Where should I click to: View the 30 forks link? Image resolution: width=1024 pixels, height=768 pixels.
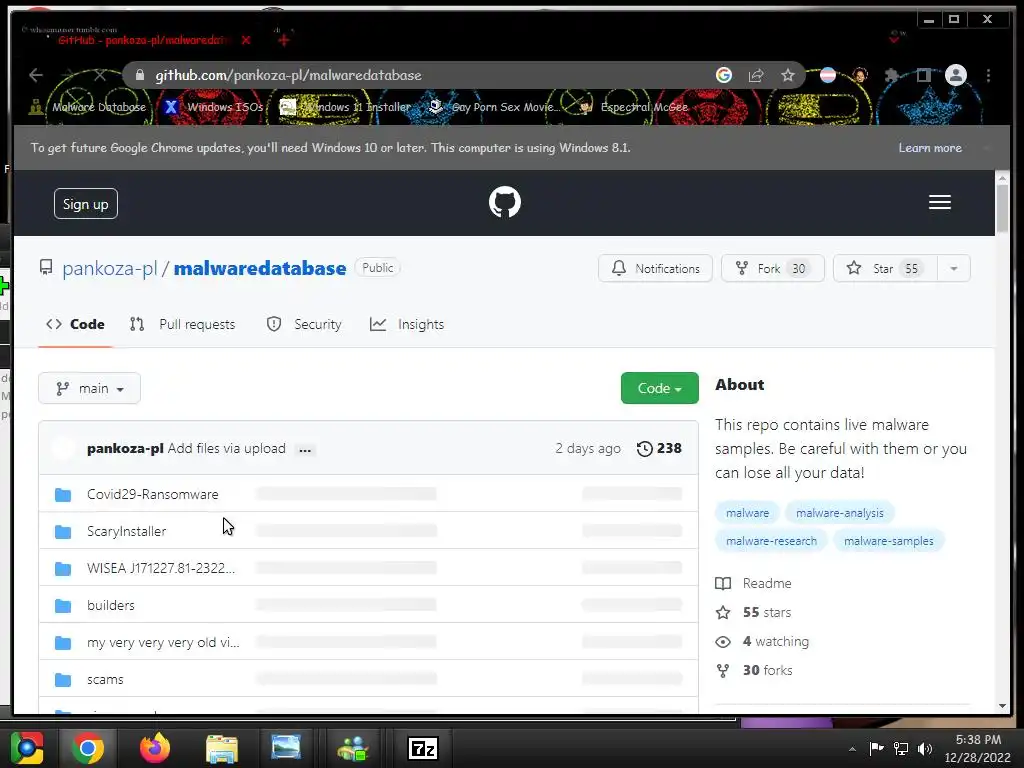(754, 671)
